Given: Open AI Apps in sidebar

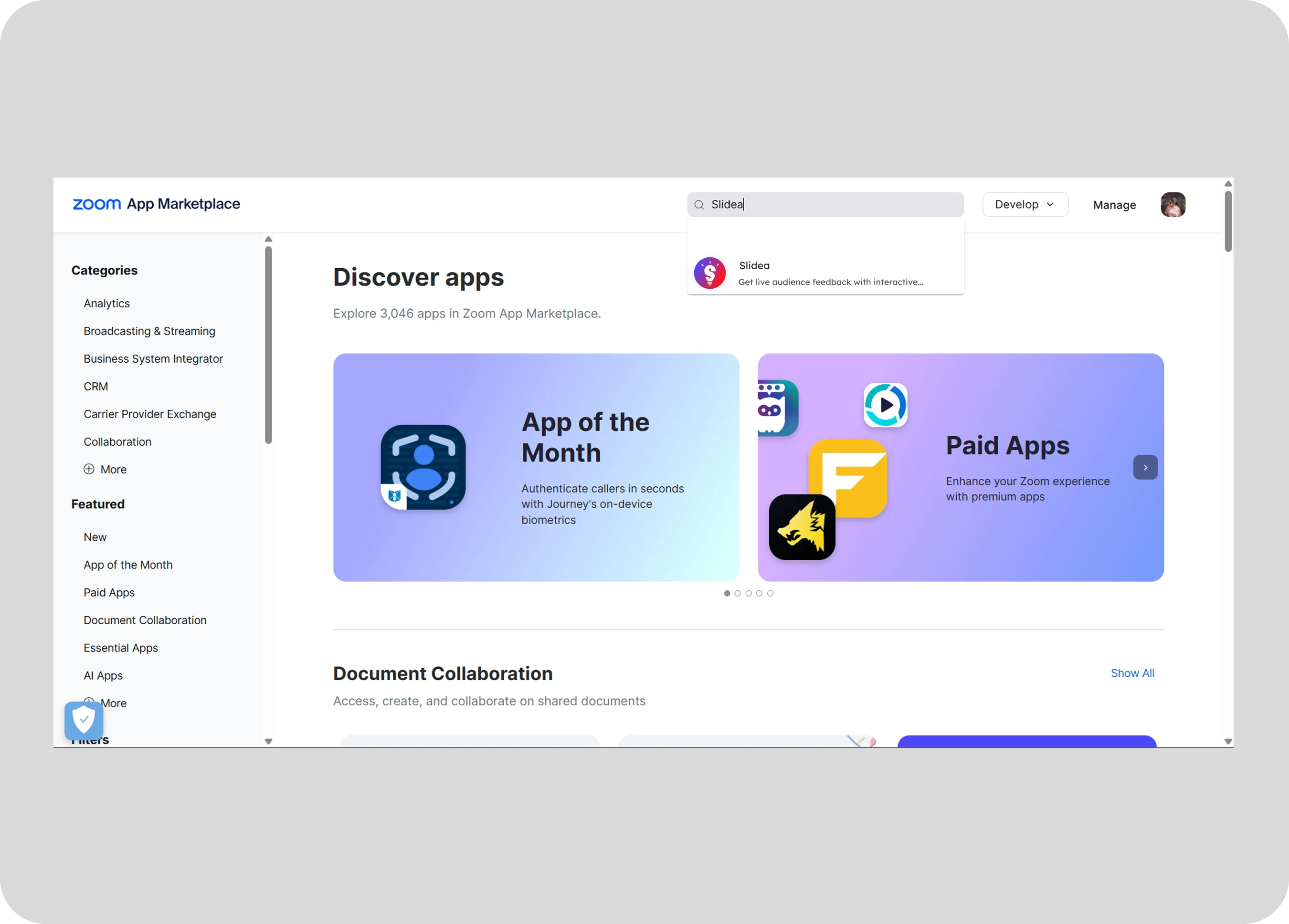Looking at the screenshot, I should click(x=103, y=676).
